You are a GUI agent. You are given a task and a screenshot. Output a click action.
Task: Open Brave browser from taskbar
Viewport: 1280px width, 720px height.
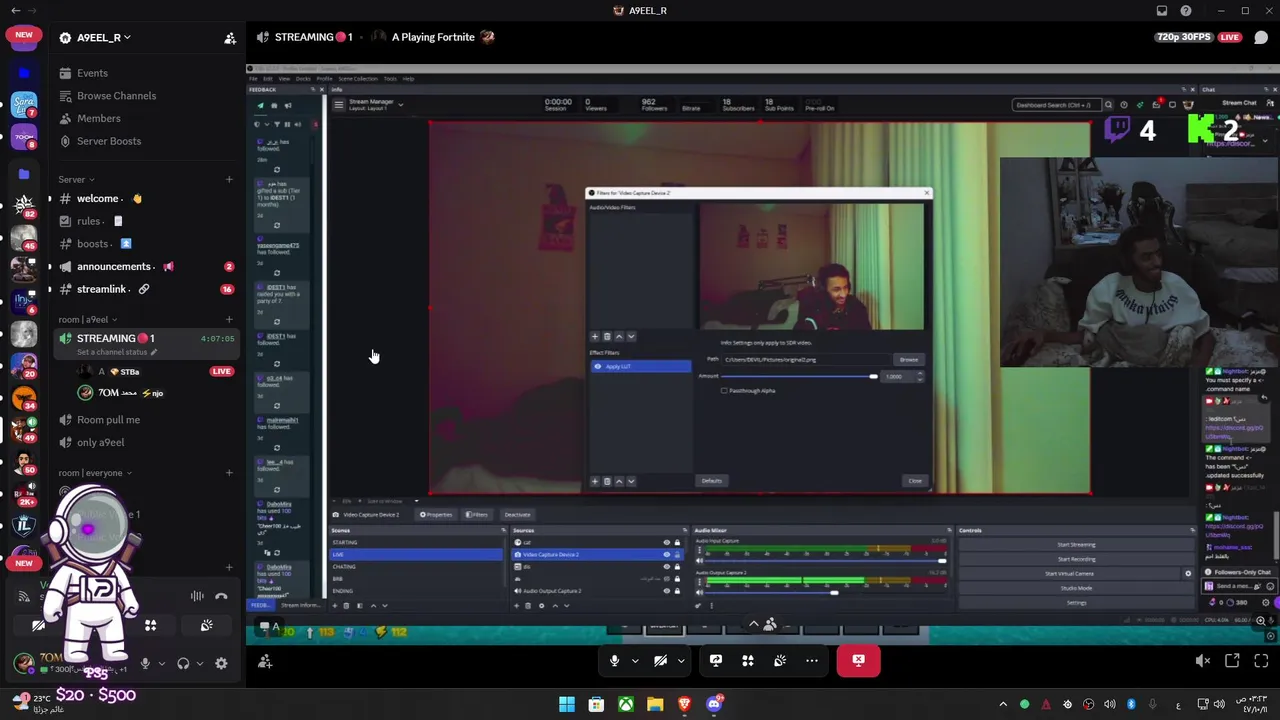(684, 704)
